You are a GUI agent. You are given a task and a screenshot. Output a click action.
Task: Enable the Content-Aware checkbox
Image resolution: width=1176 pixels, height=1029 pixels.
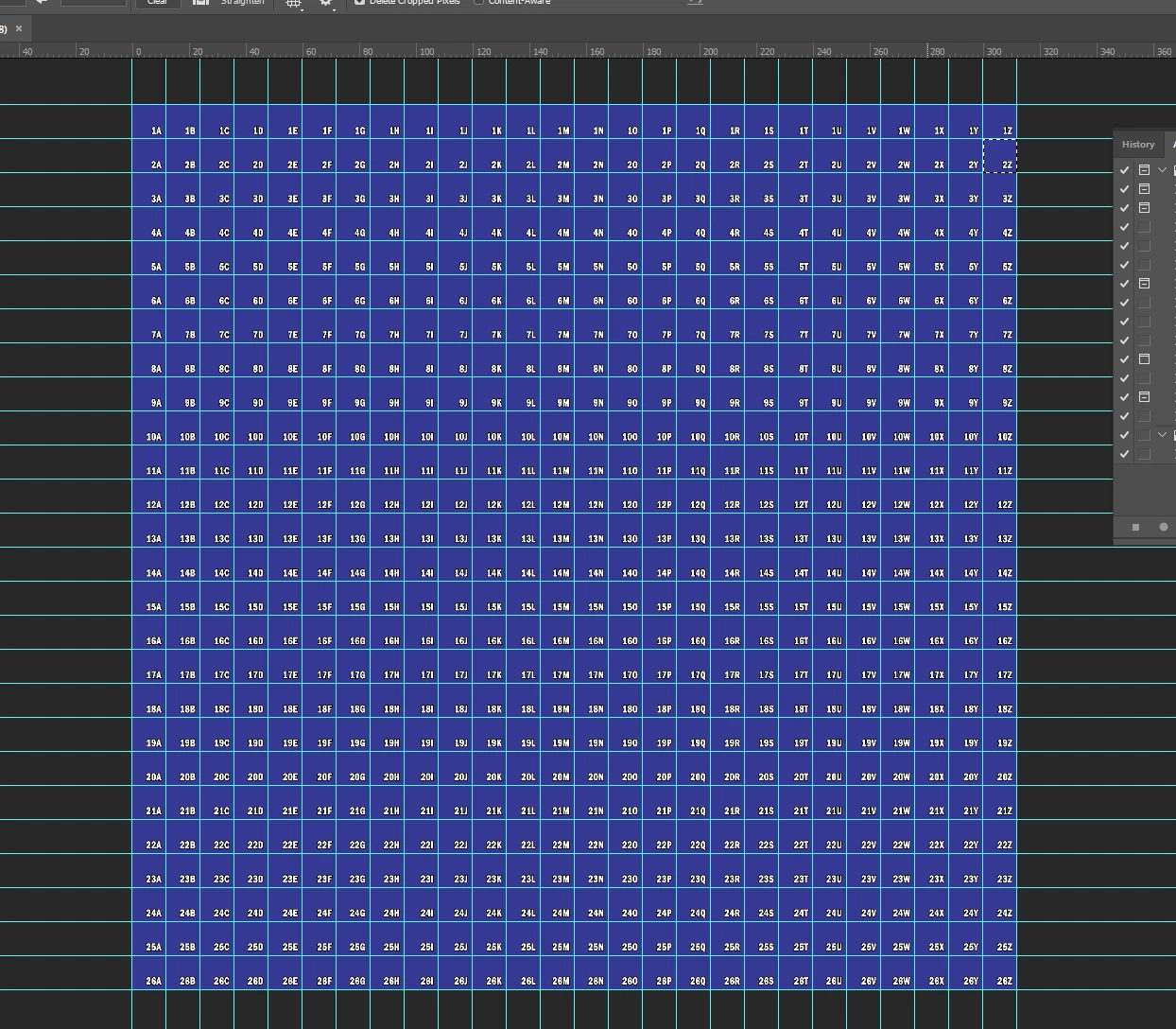coord(478,2)
